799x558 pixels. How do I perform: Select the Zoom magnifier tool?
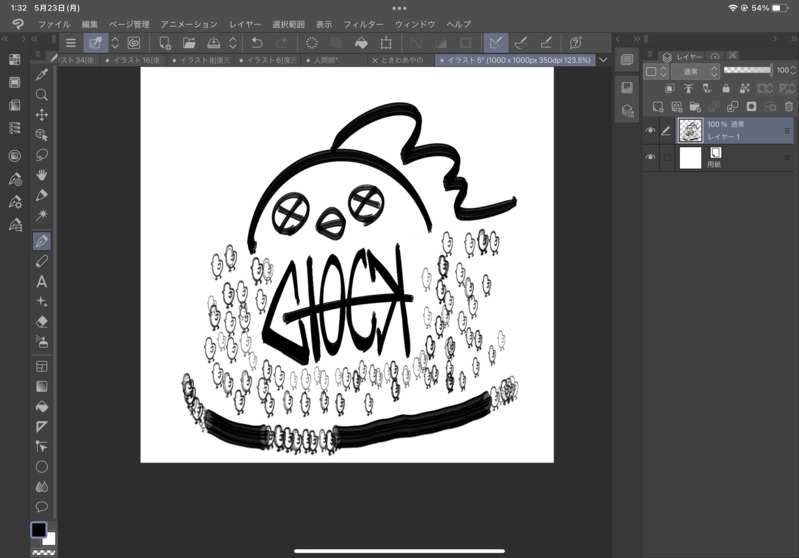point(42,95)
